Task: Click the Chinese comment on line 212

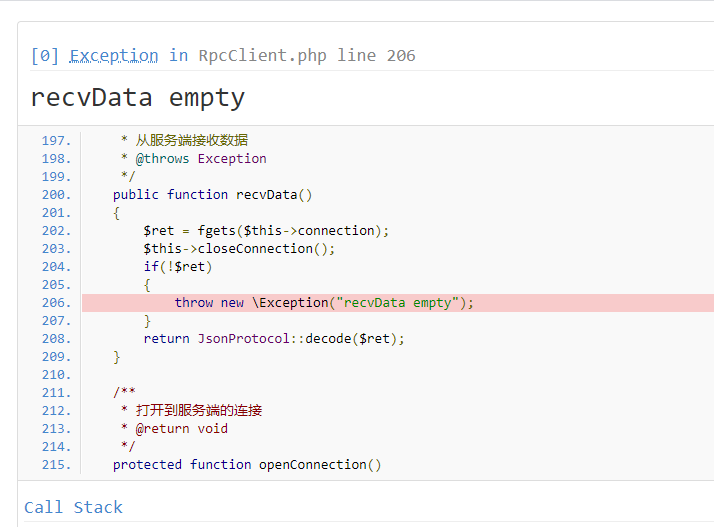Action: 199,411
